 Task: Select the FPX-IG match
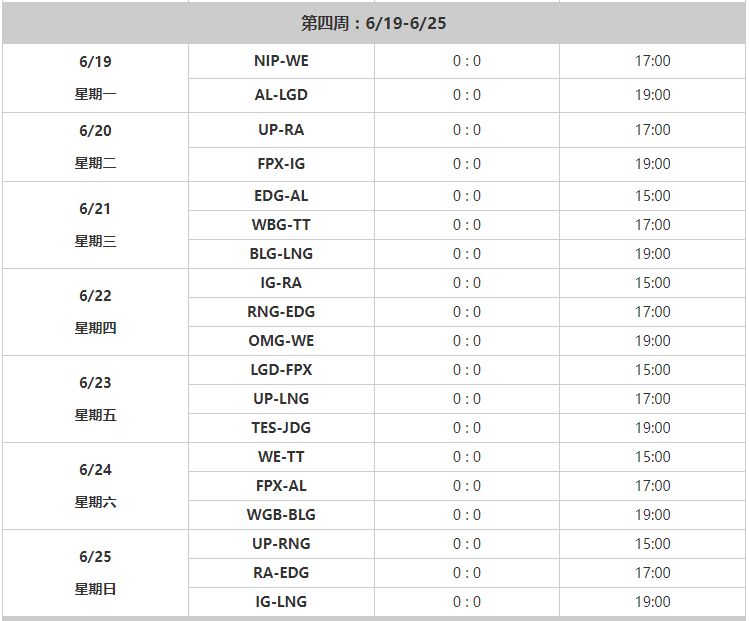281,164
